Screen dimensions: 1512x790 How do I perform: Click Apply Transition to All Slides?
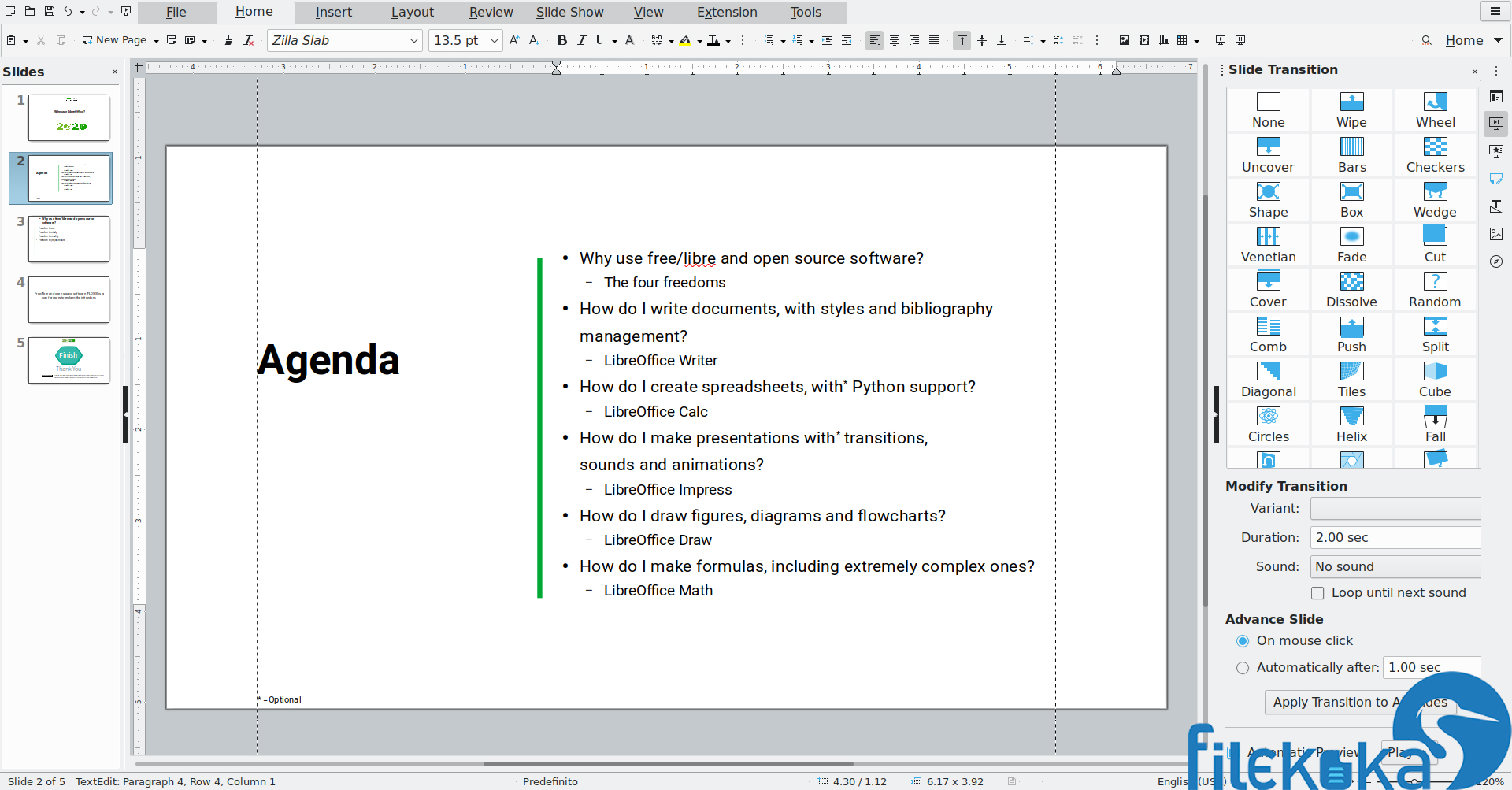click(1360, 703)
